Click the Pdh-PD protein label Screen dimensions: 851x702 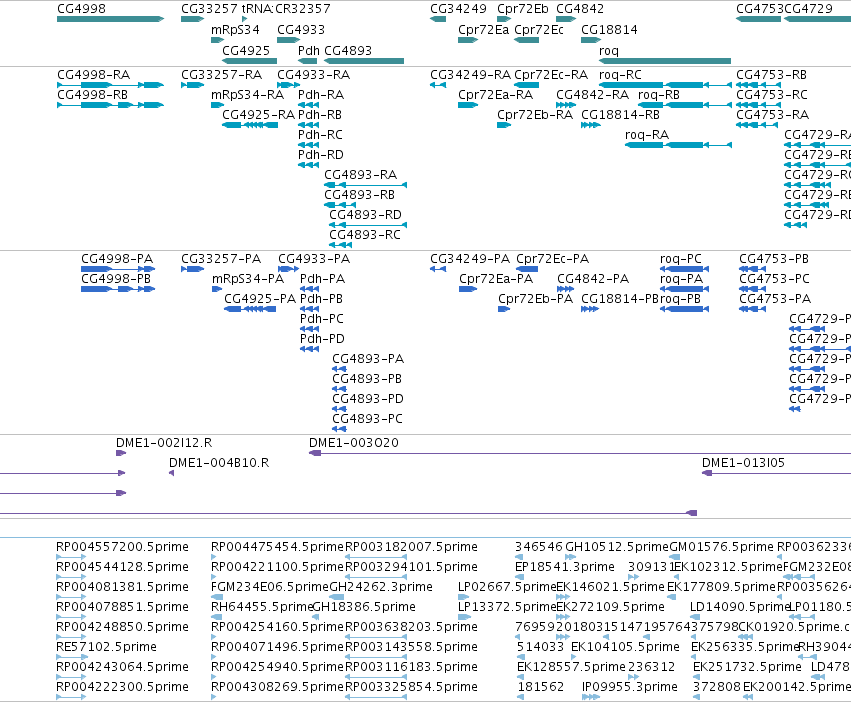(x=322, y=339)
